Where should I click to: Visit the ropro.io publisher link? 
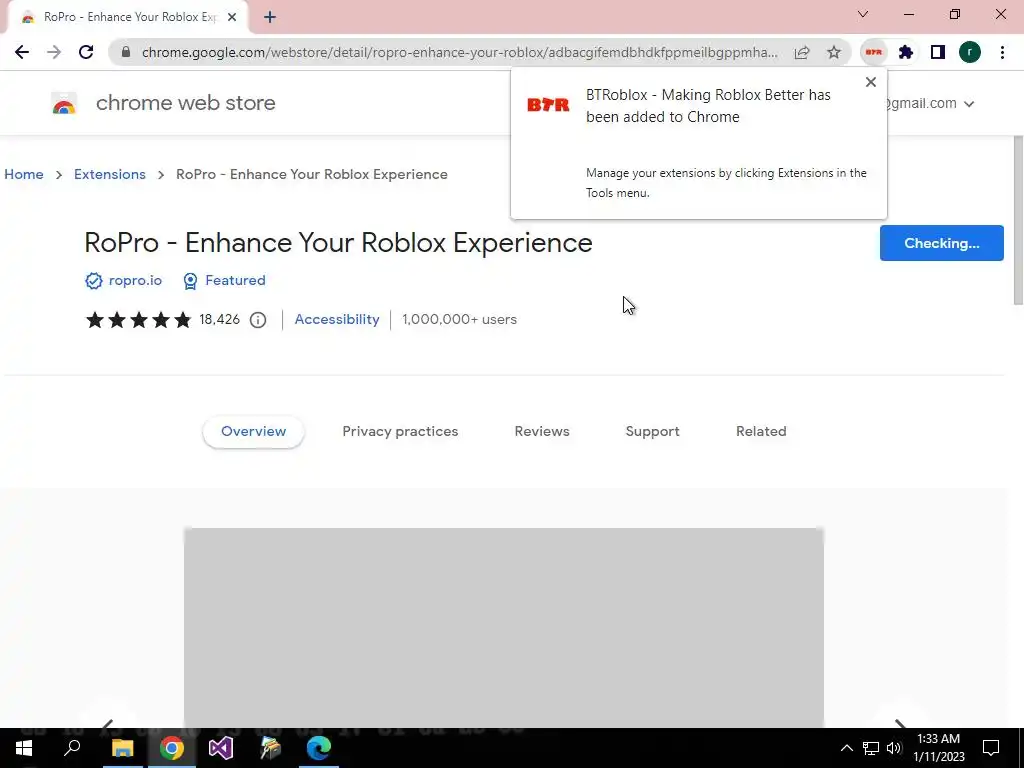135,280
